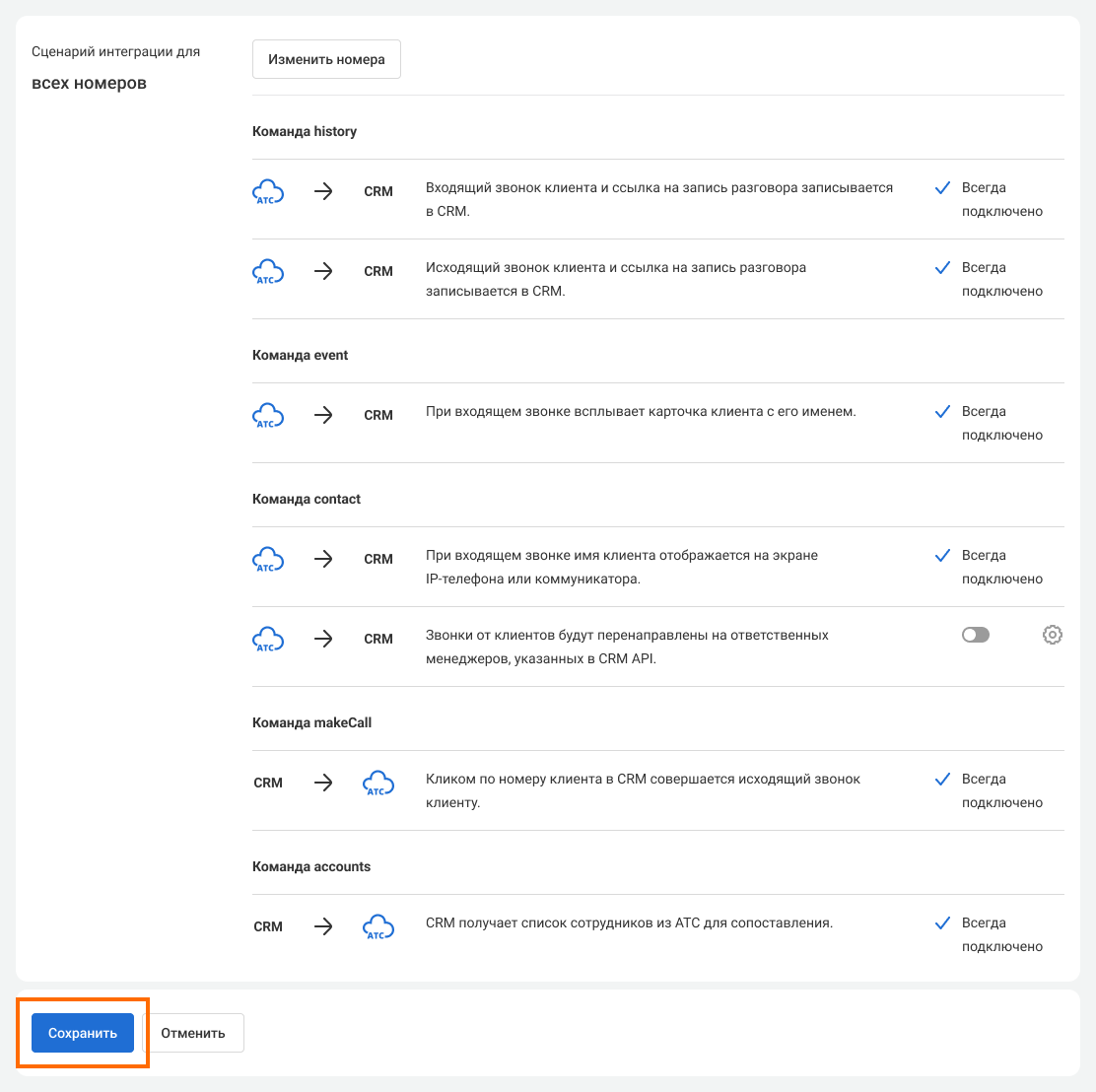Click the CRM label in the accounts row

pos(268,926)
